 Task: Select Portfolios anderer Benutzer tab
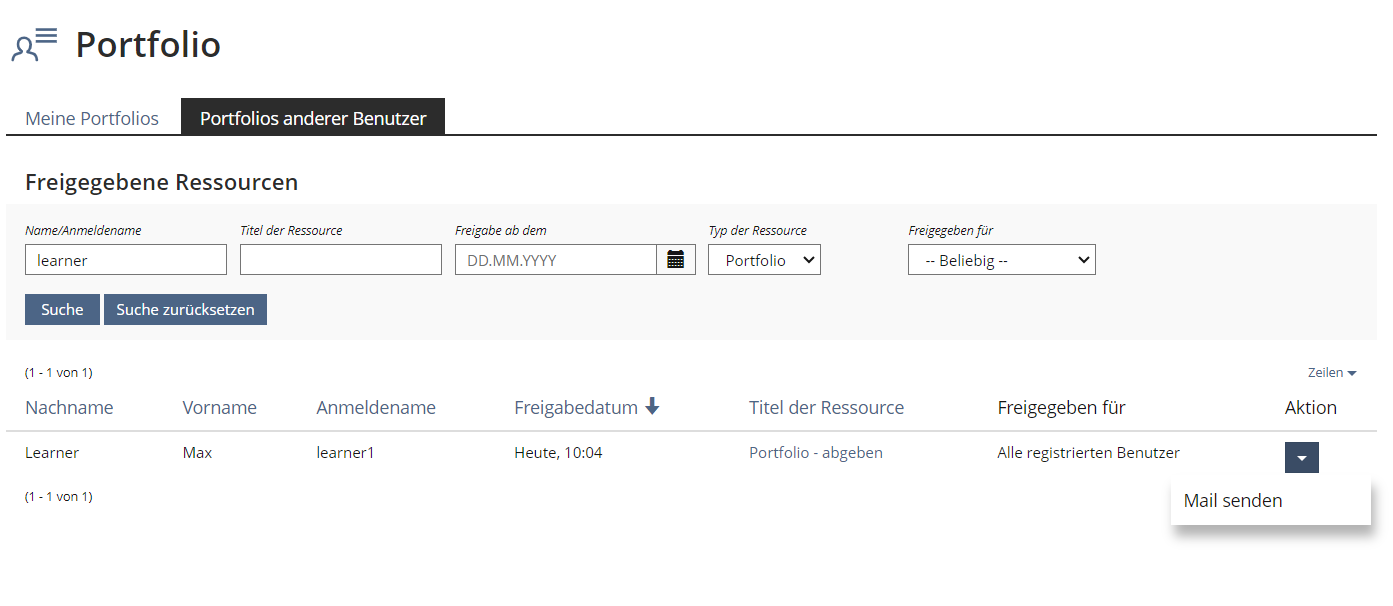coord(313,118)
